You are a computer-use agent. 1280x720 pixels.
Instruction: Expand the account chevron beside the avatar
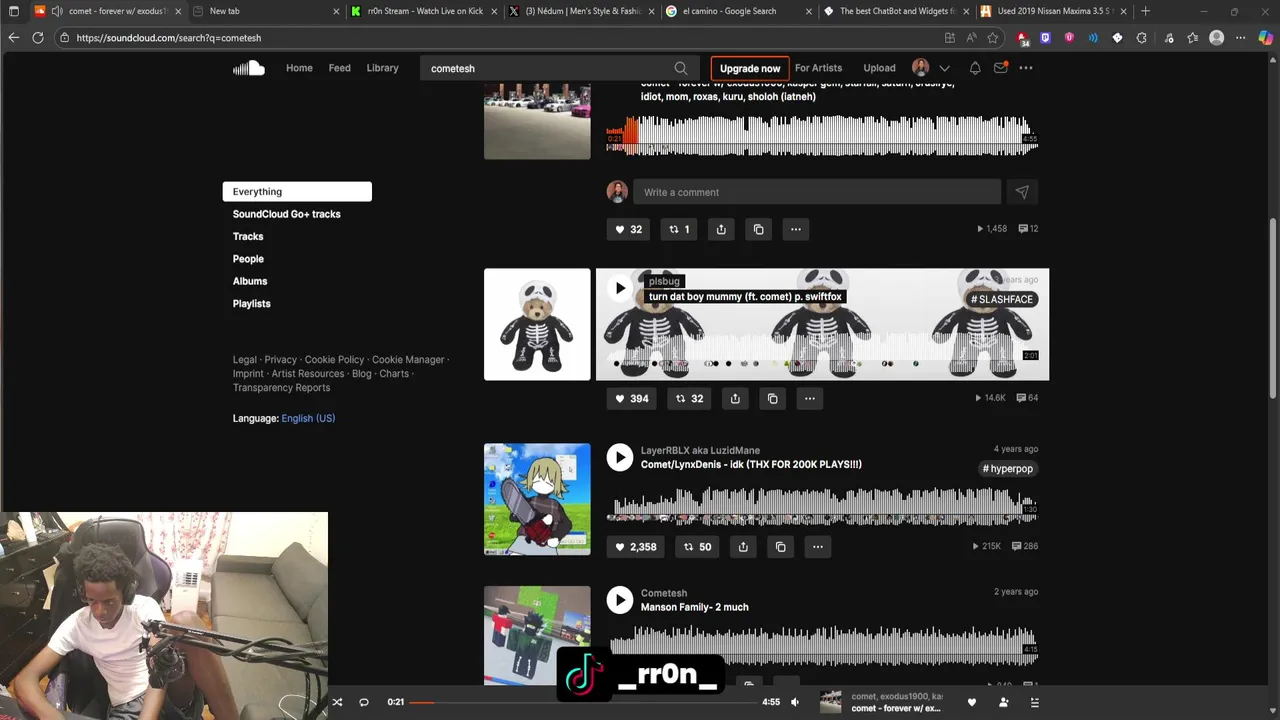pos(944,68)
